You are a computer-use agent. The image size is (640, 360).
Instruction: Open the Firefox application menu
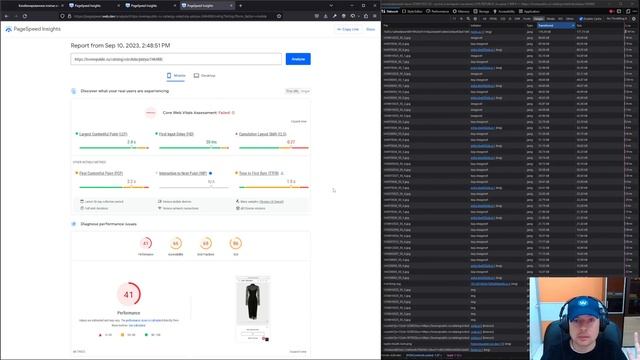click(375, 16)
